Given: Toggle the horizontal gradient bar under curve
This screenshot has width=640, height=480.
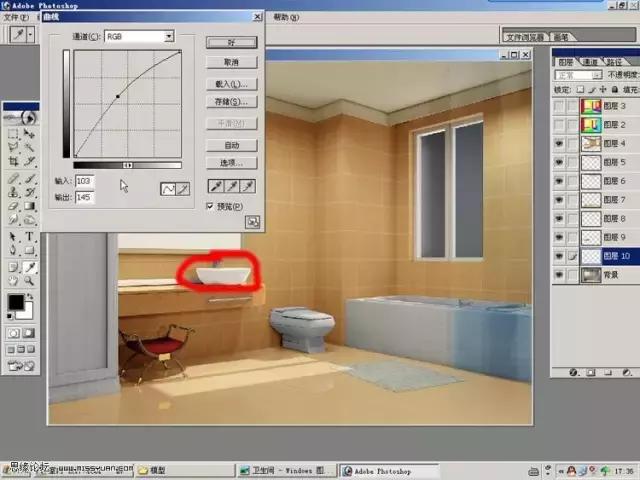Looking at the screenshot, I should point(127,165).
